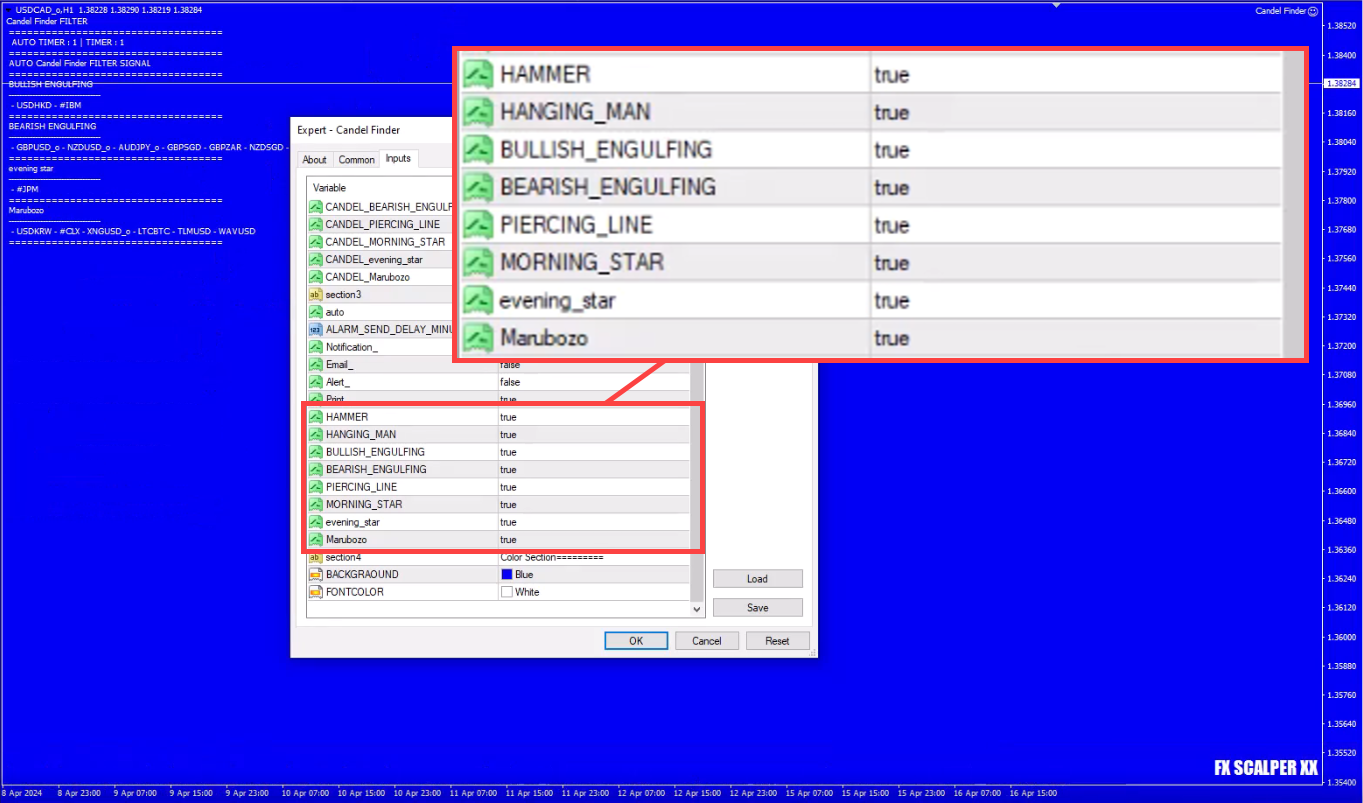Click the white color swatch of FONTCOLOR

click(506, 592)
